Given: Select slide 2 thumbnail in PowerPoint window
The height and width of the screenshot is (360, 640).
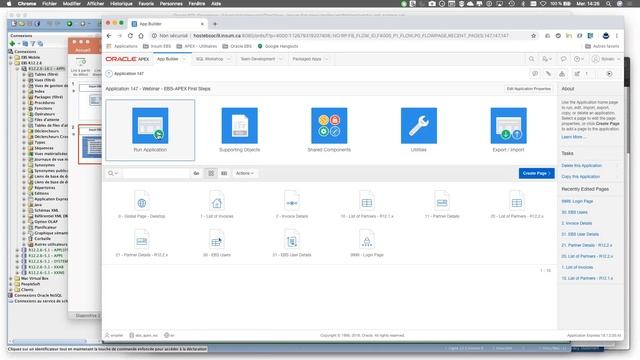Looking at the screenshot, I should (x=90, y=144).
